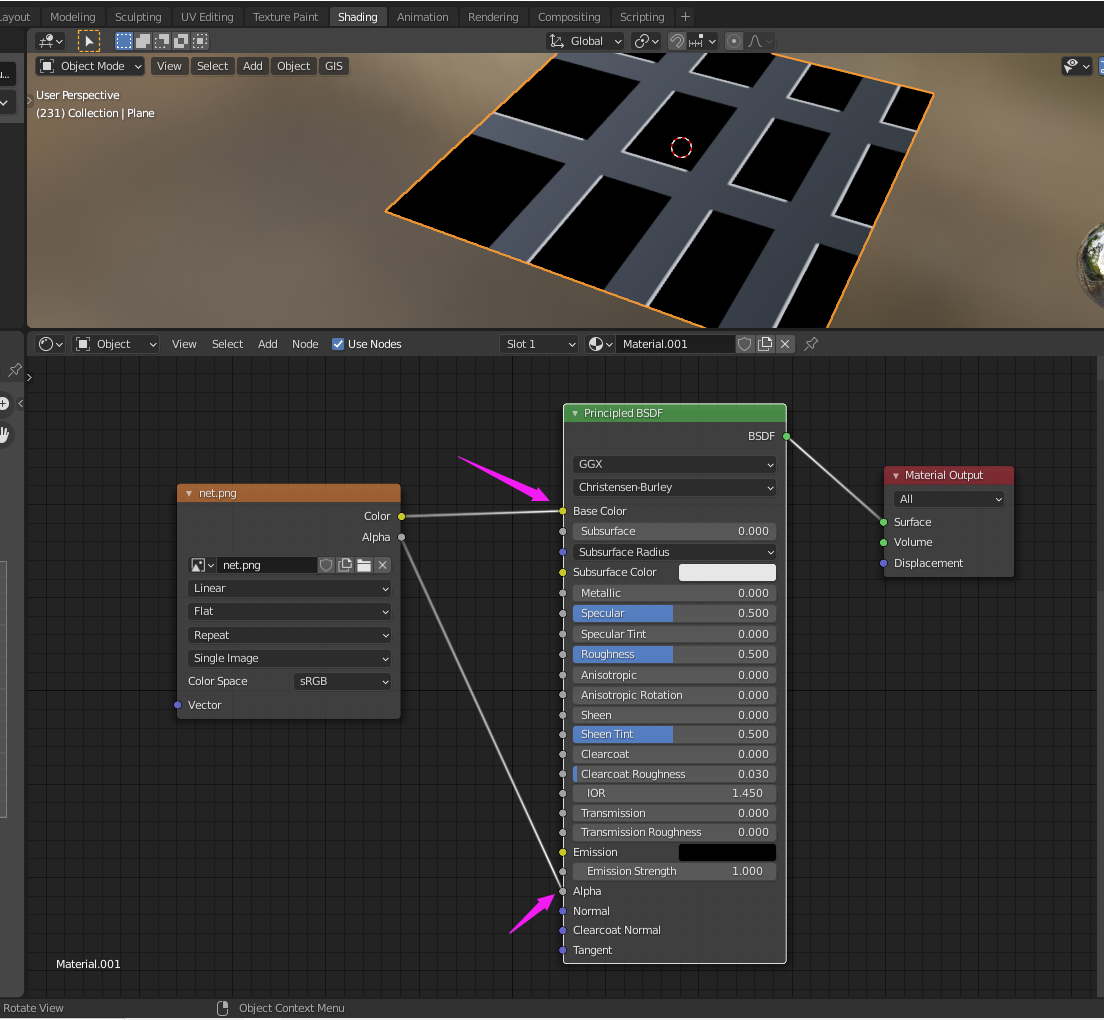Open viewport View menu

[169, 66]
